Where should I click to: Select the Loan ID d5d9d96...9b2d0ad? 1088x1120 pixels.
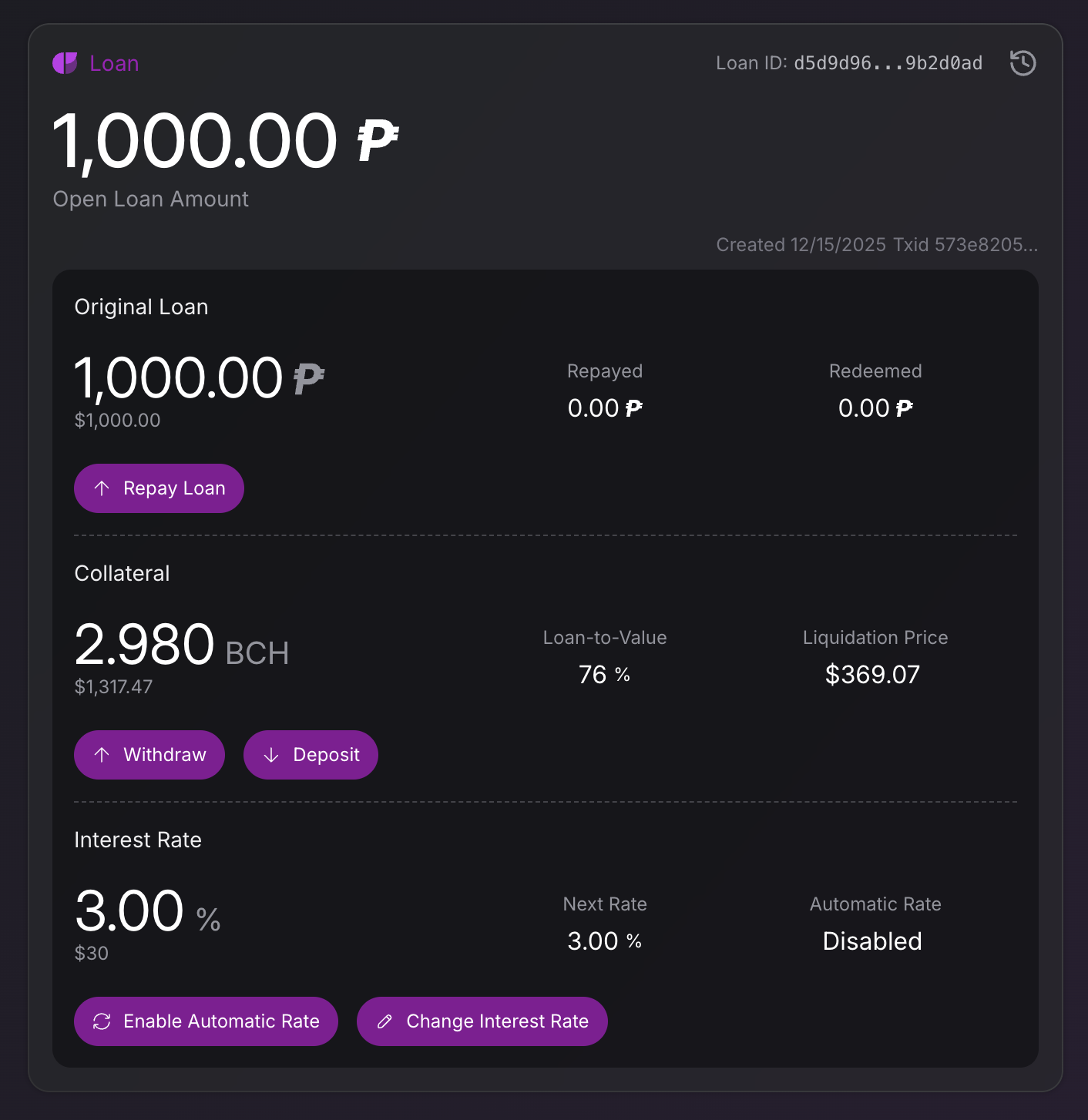coord(888,63)
